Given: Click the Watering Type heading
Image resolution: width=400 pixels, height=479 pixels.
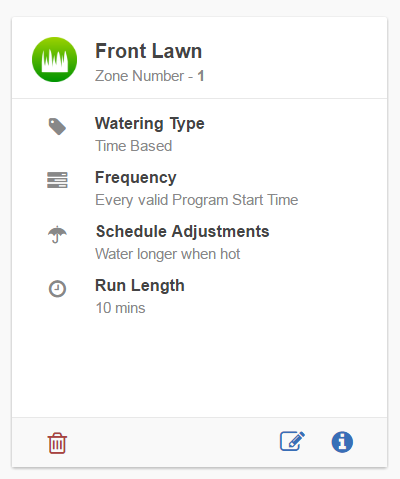Looking at the screenshot, I should tap(150, 124).
